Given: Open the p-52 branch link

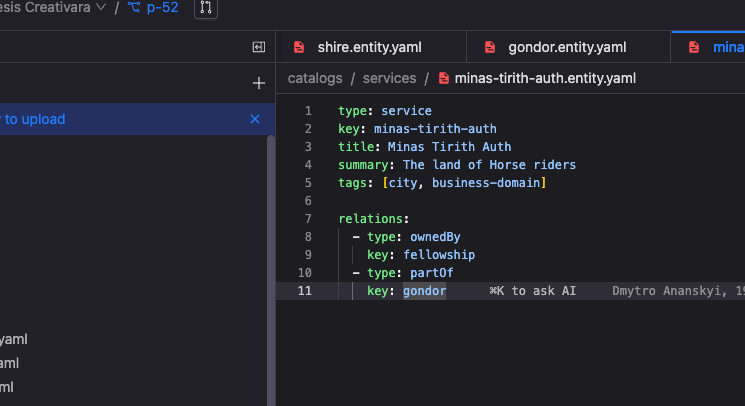Looking at the screenshot, I should 162,8.
